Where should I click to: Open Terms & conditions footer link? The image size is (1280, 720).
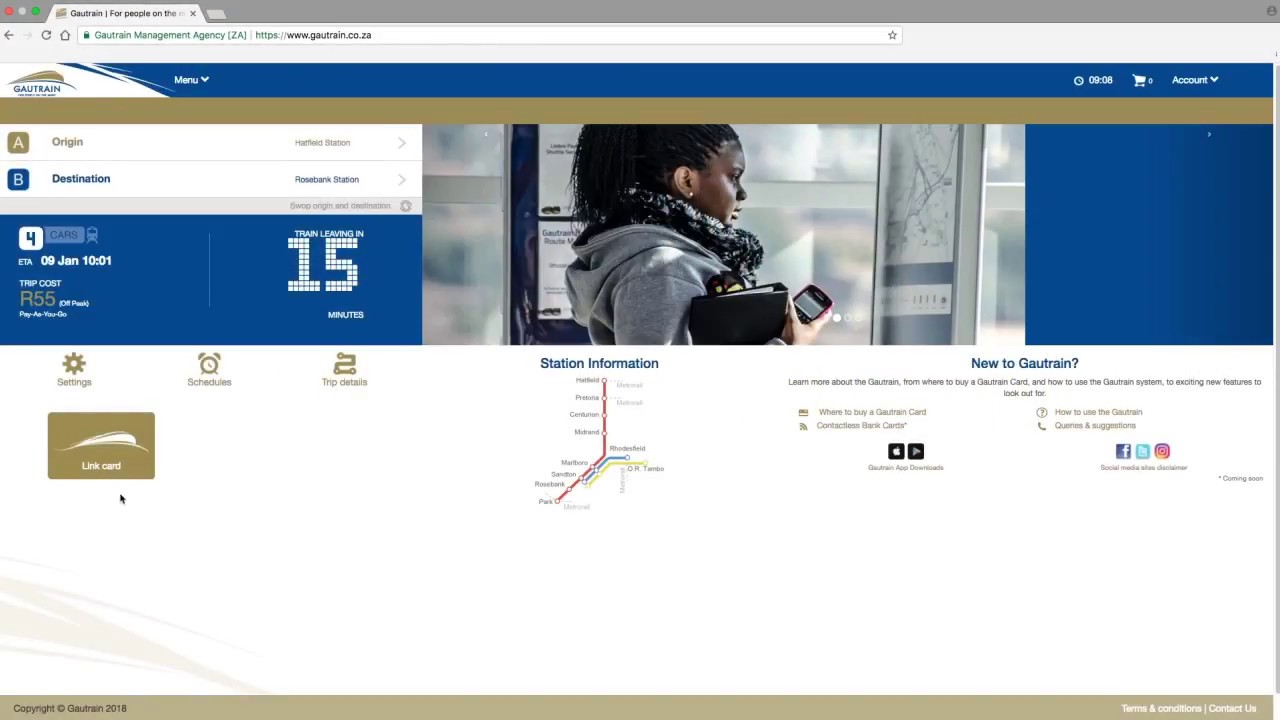(1161, 709)
